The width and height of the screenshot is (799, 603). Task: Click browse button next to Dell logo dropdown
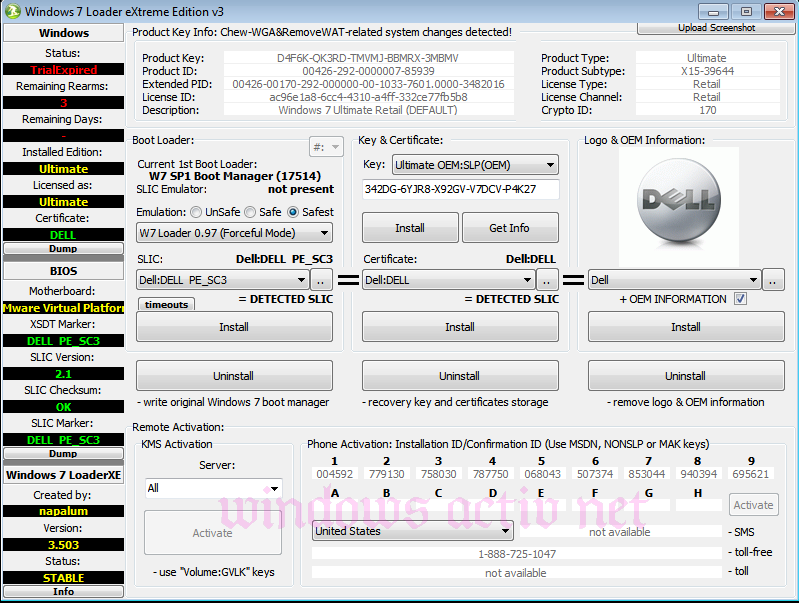click(773, 280)
